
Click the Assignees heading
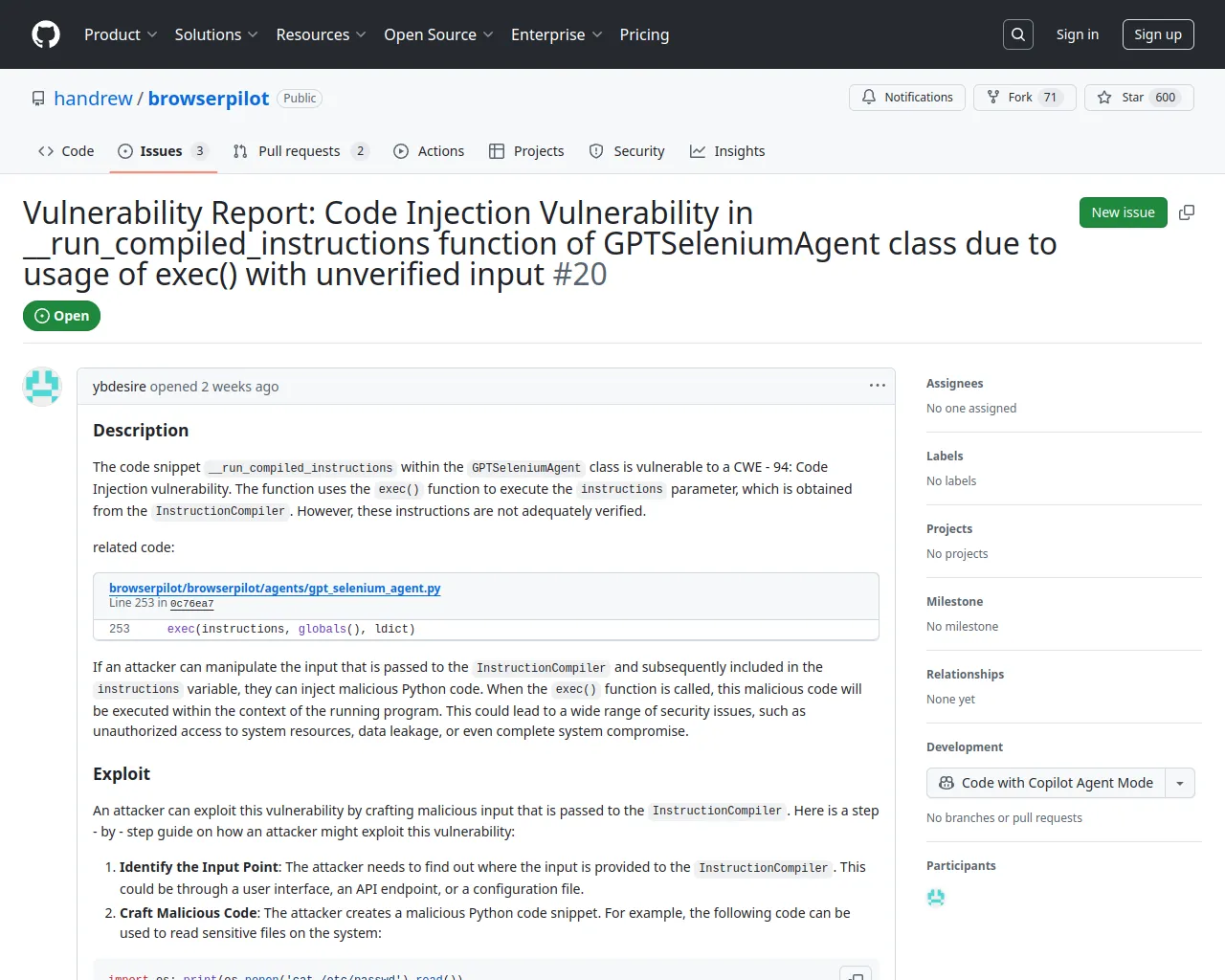click(955, 383)
